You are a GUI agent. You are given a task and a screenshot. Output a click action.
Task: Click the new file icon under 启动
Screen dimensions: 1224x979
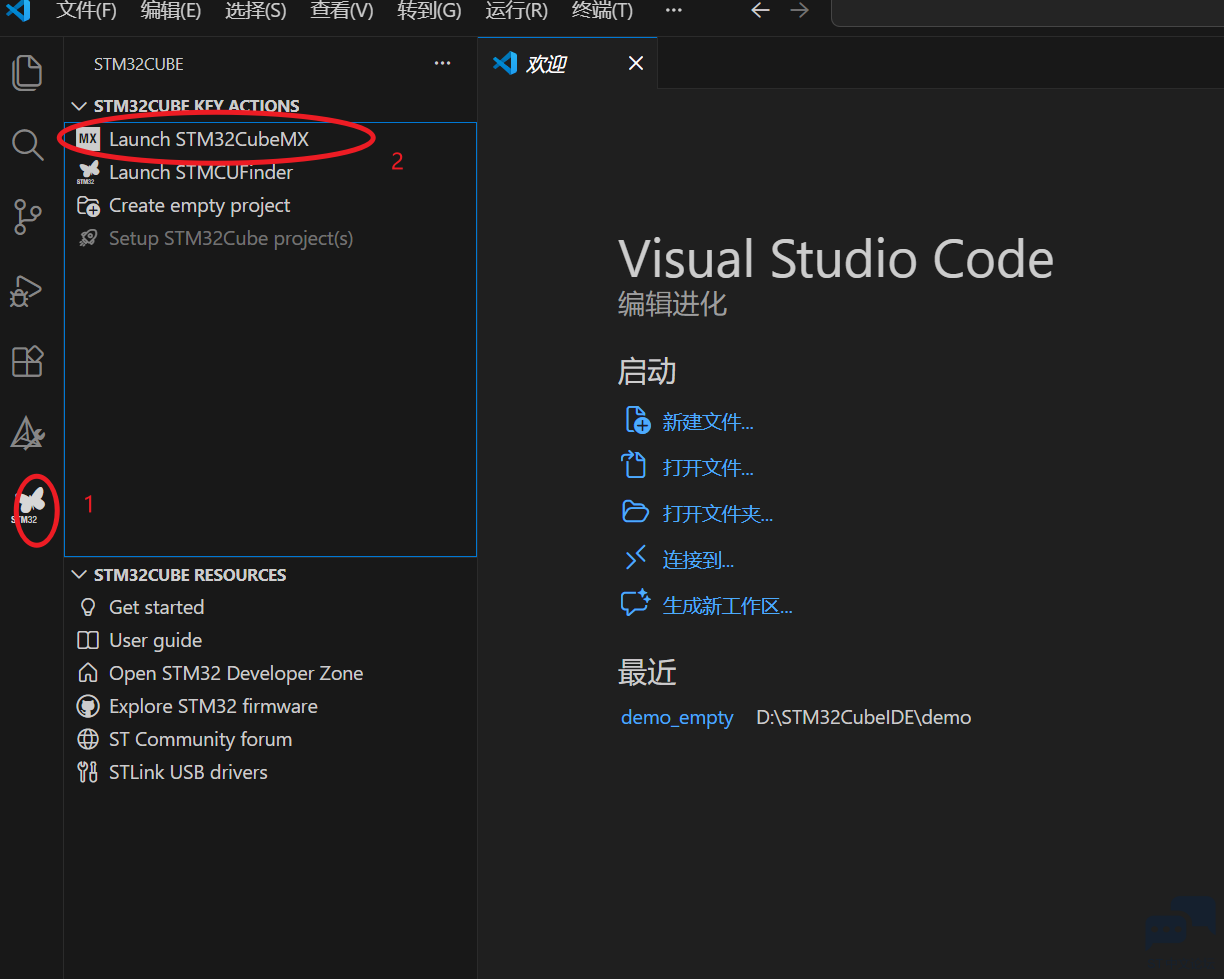637,420
